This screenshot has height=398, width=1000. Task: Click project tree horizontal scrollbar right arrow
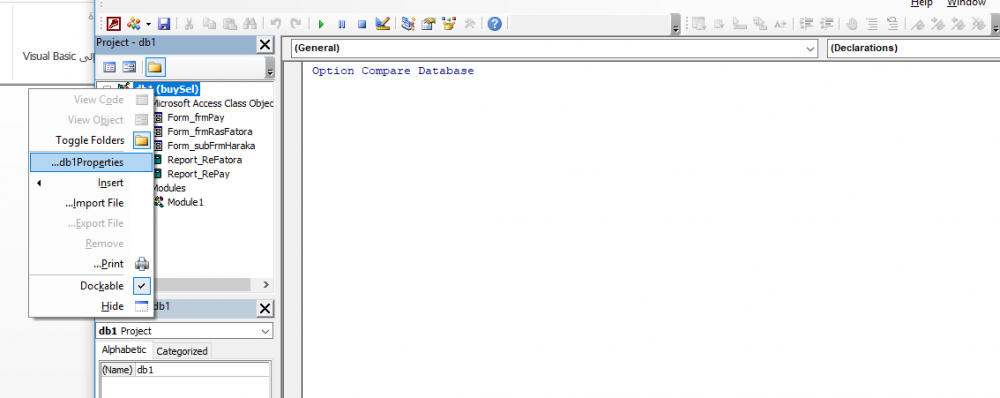click(x=267, y=284)
